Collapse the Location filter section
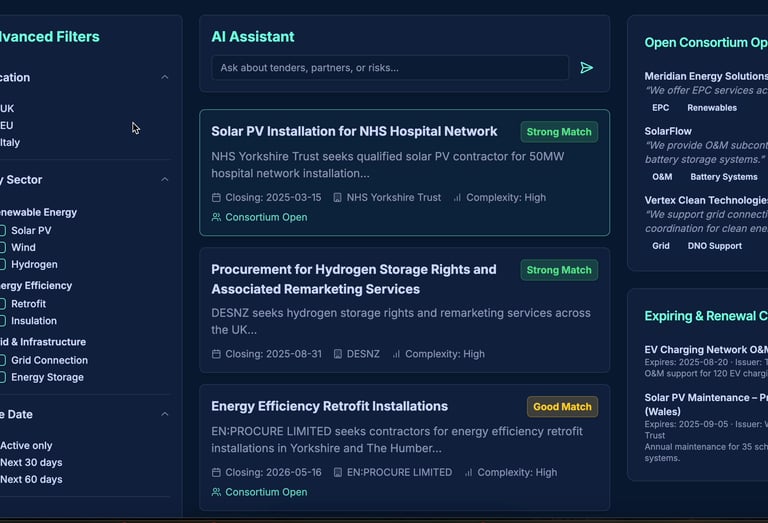 point(165,78)
